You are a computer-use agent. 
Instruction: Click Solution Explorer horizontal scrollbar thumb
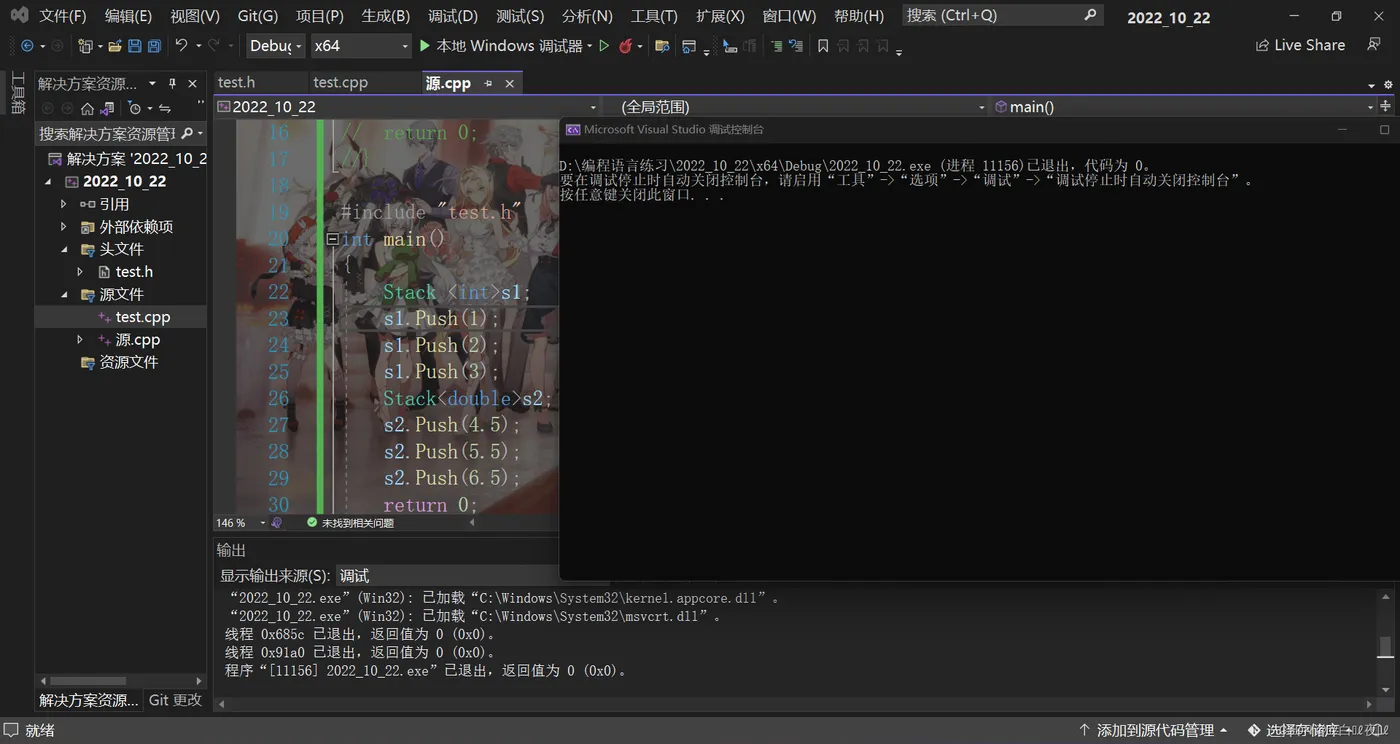pyautogui.click(x=88, y=681)
